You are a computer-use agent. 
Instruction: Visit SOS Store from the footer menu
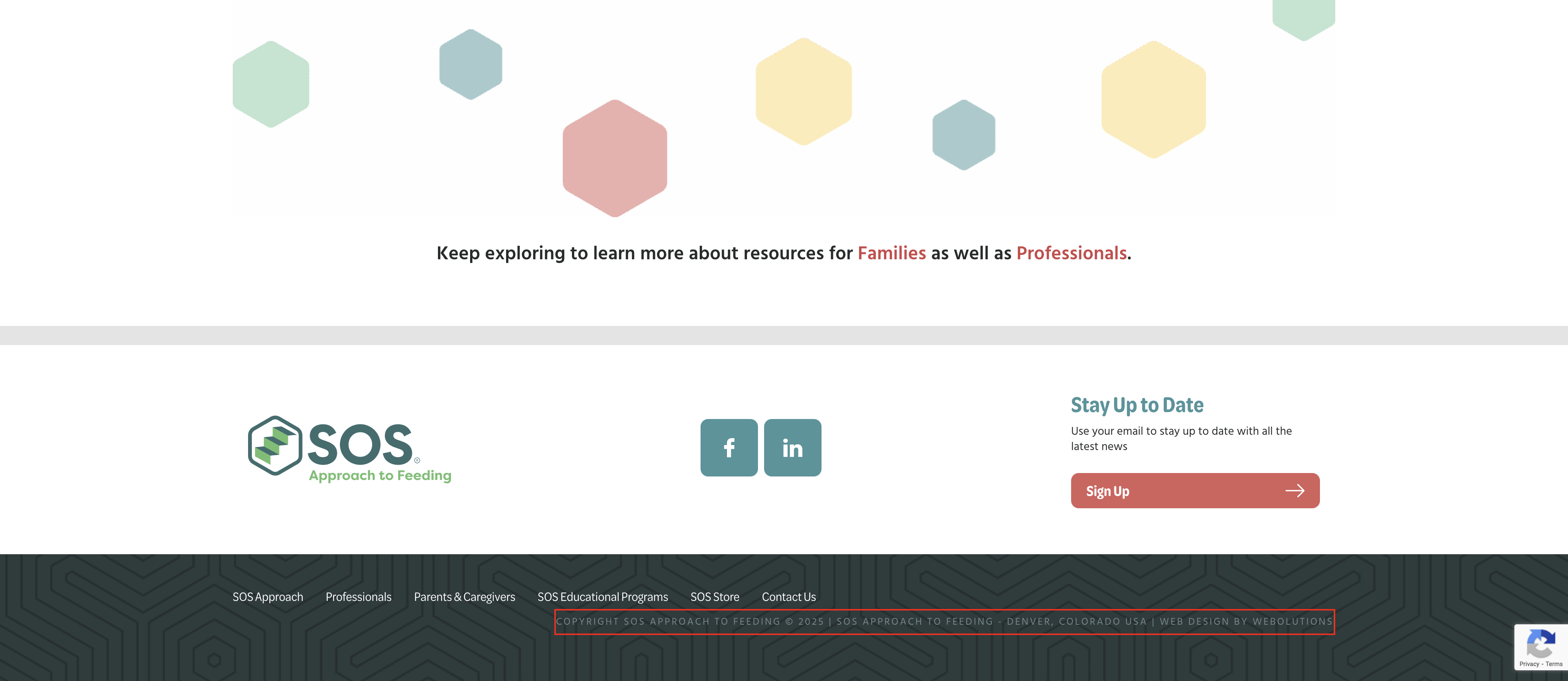coord(714,597)
